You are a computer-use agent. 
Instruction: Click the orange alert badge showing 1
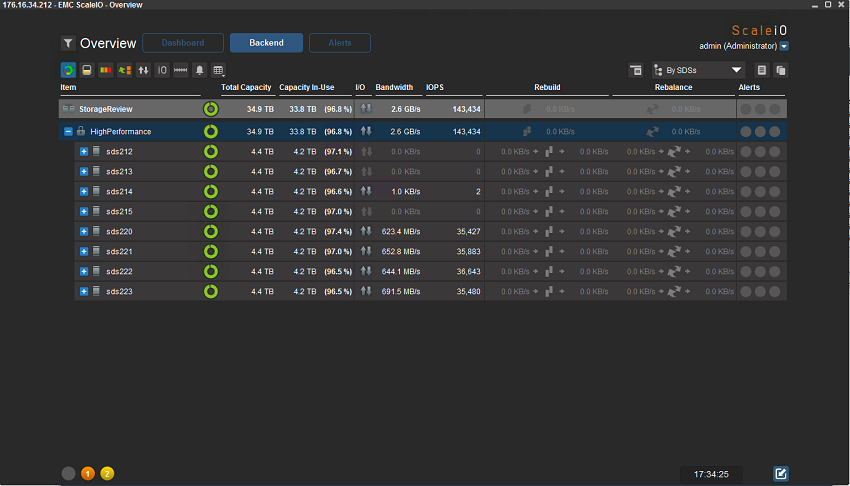point(88,474)
